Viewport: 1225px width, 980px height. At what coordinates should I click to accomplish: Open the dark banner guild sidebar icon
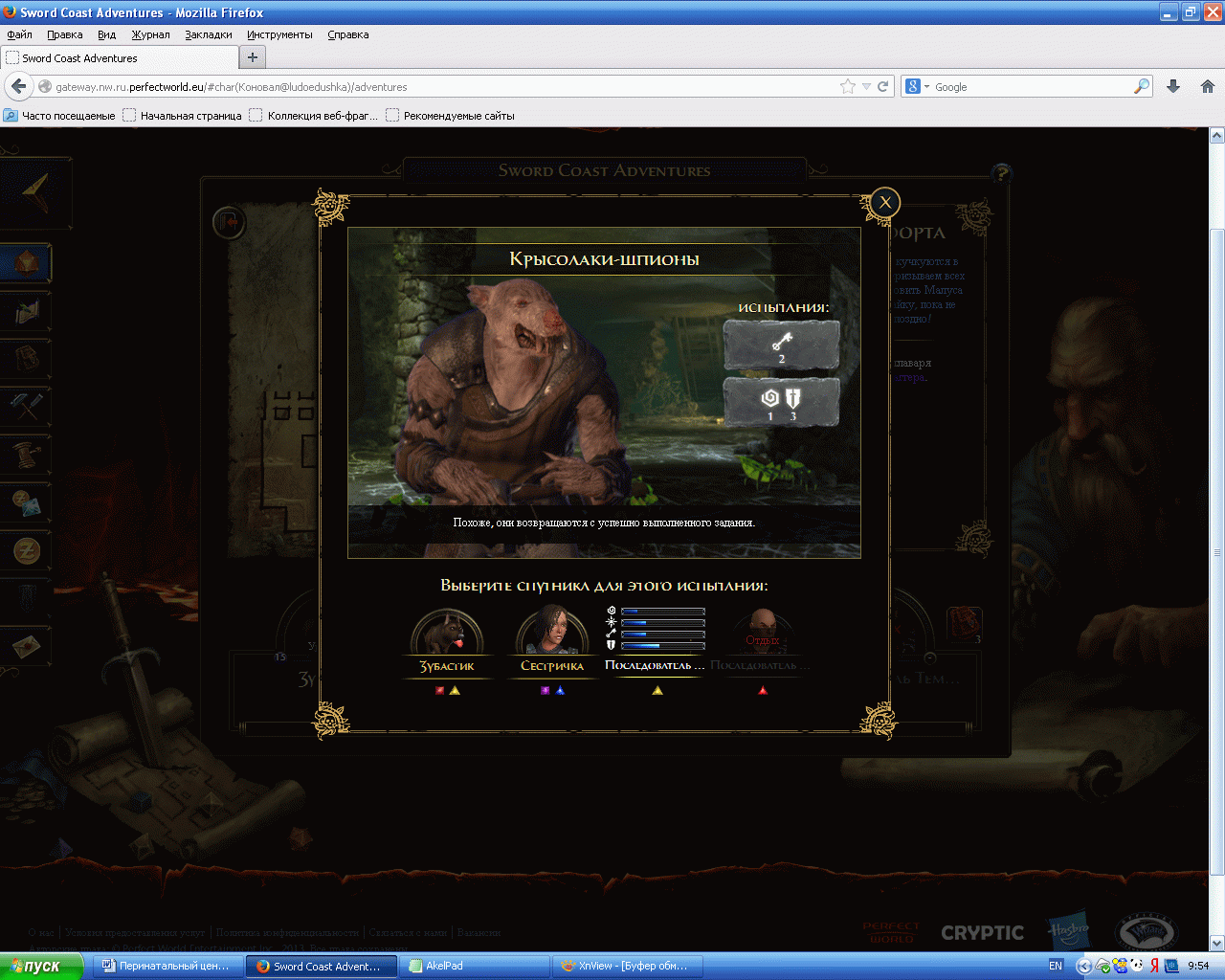[x=26, y=598]
